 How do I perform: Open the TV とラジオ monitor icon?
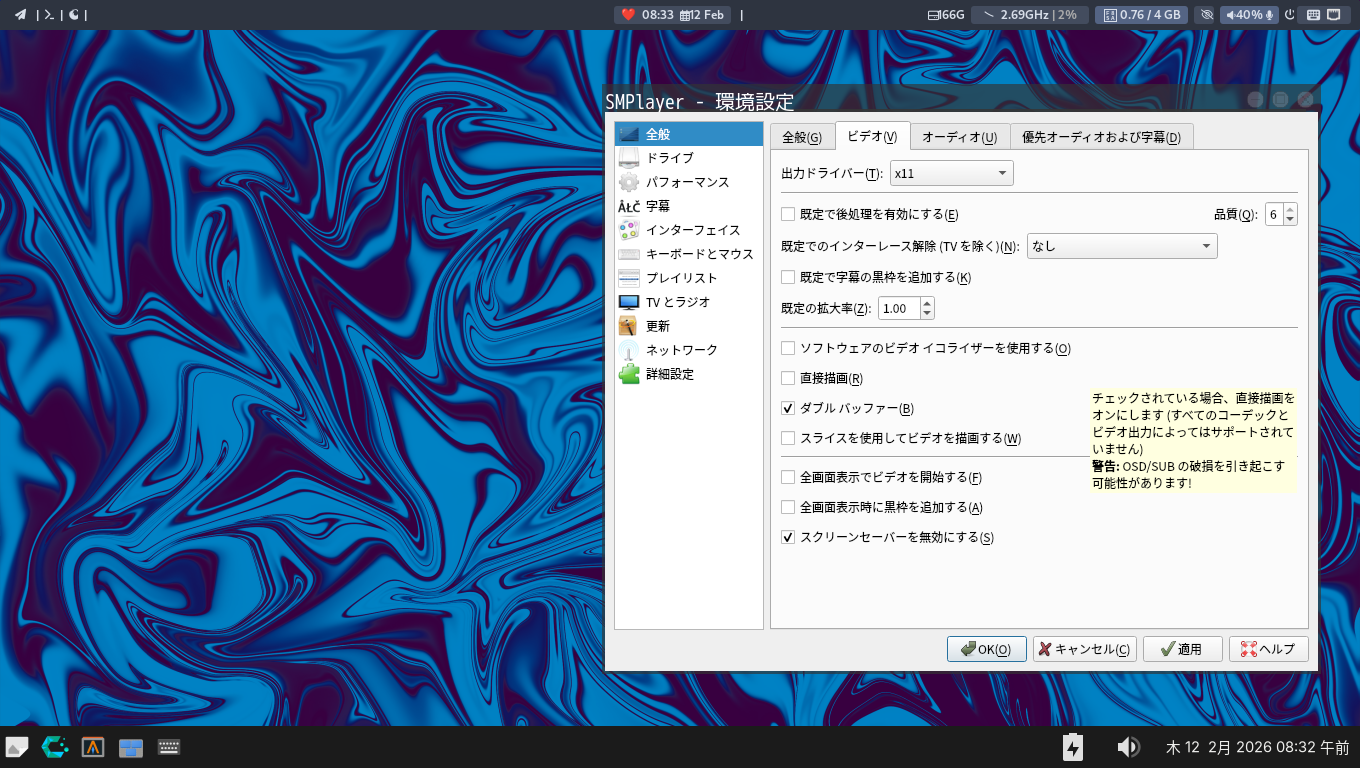(x=629, y=302)
